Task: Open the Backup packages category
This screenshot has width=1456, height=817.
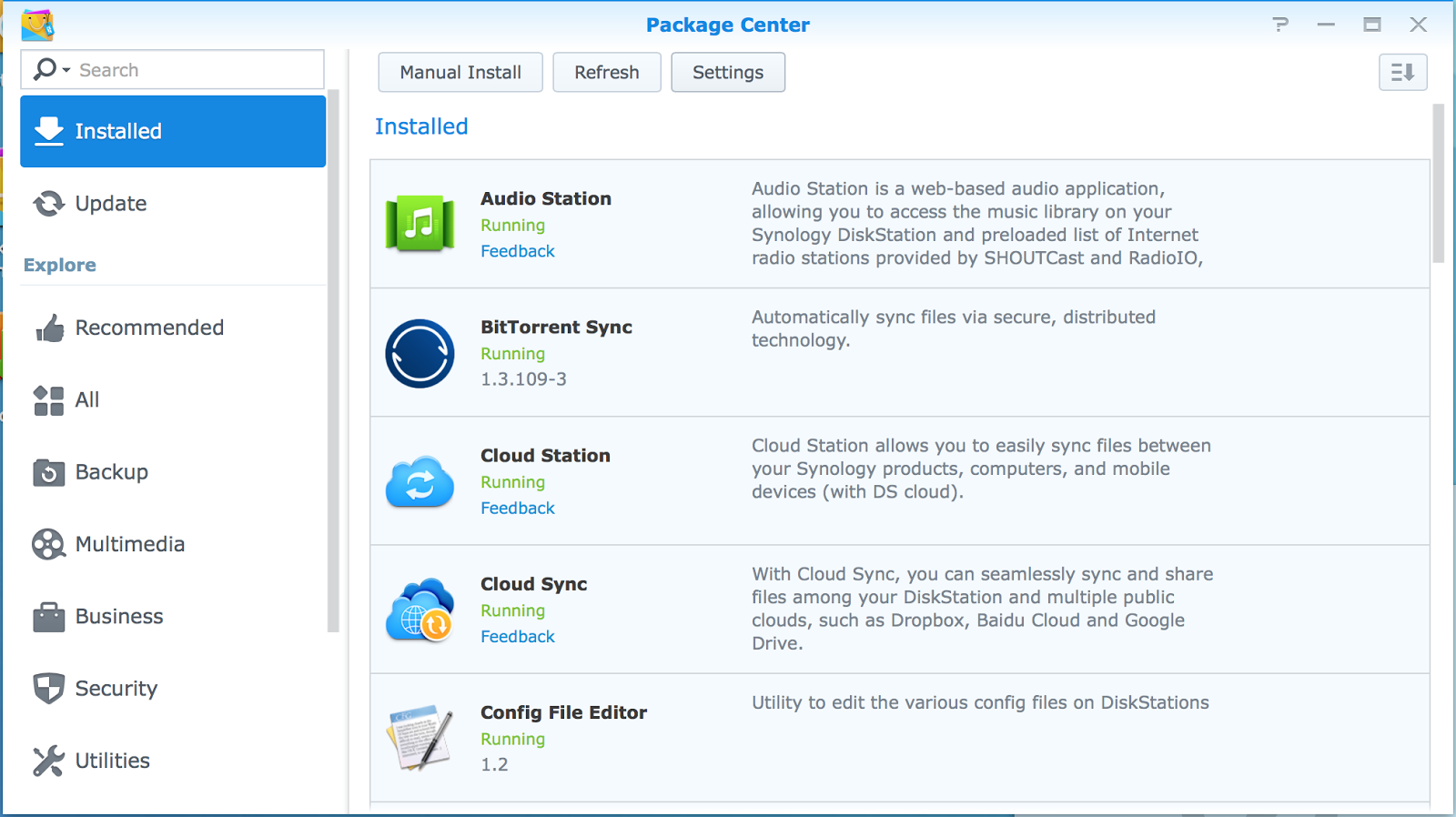Action: coord(173,471)
